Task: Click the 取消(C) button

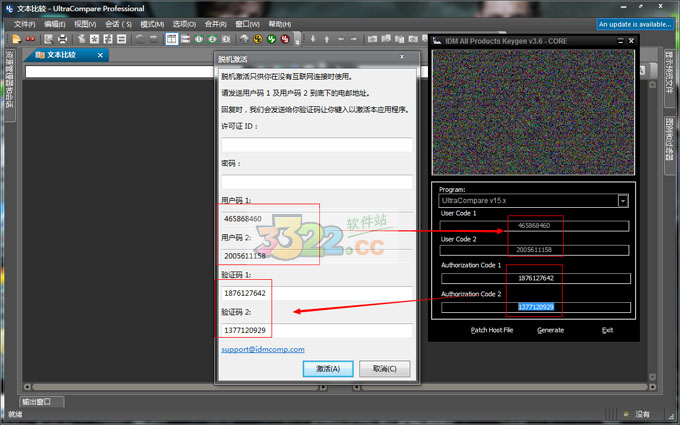Action: [x=385, y=368]
